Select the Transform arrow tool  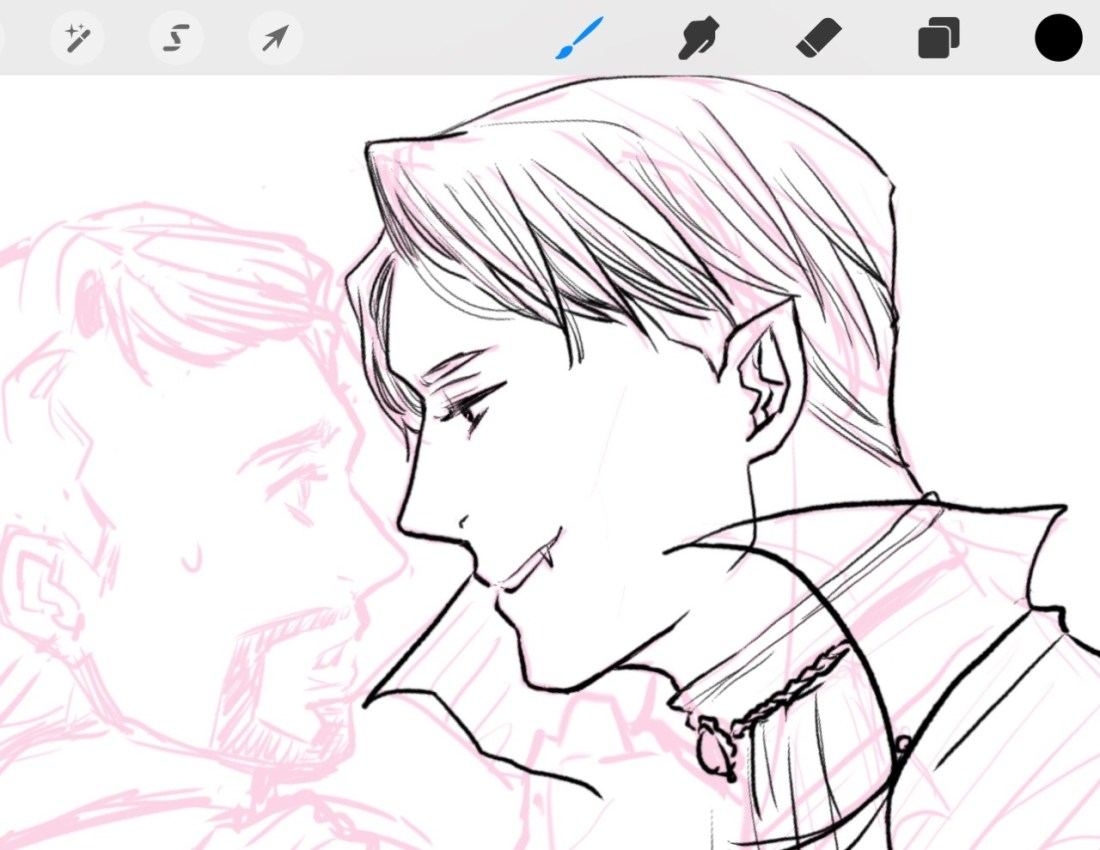tap(275, 39)
